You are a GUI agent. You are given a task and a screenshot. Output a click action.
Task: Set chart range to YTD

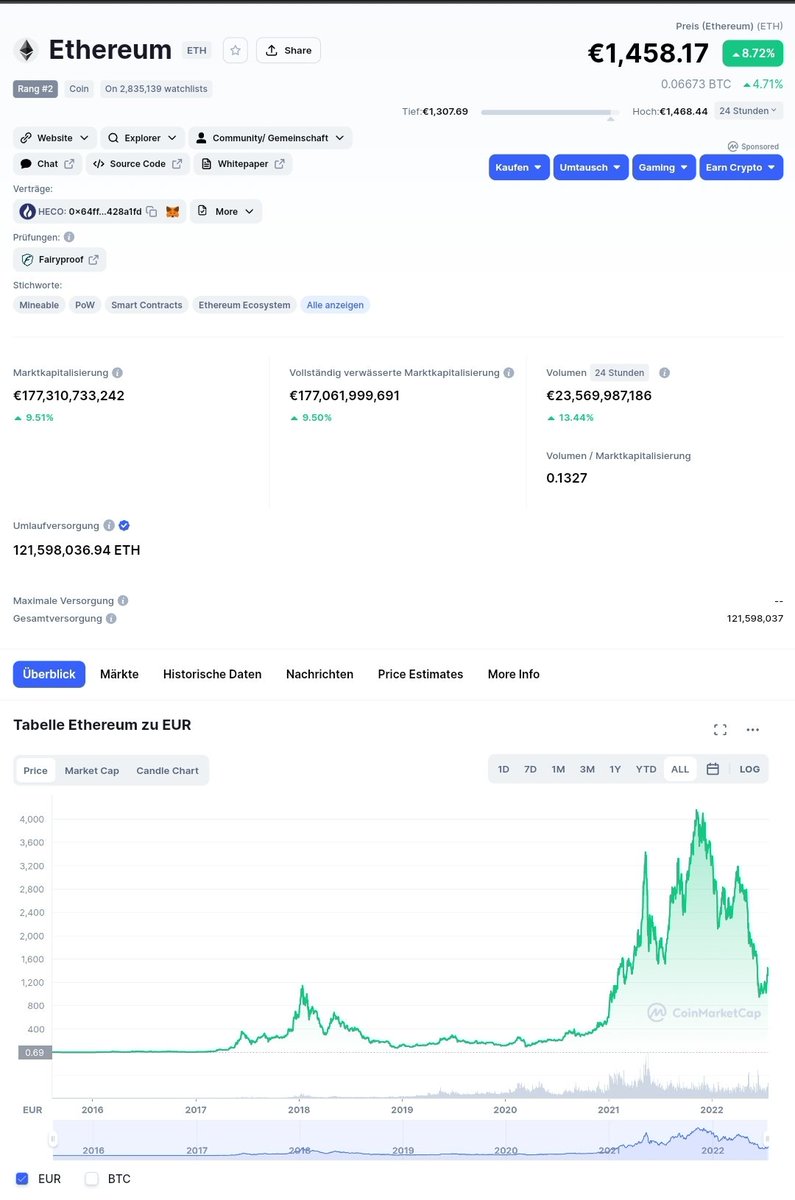(x=646, y=769)
